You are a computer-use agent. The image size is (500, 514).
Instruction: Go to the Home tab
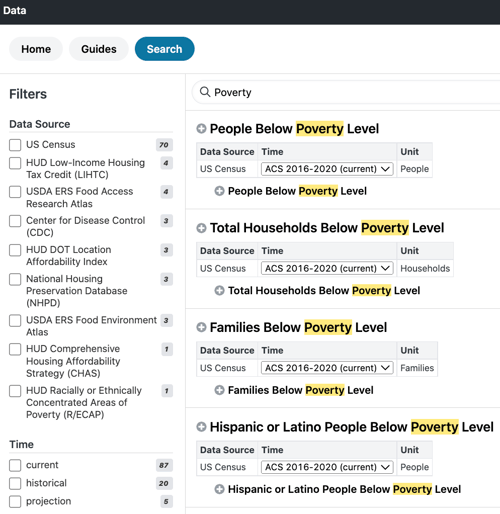36,49
